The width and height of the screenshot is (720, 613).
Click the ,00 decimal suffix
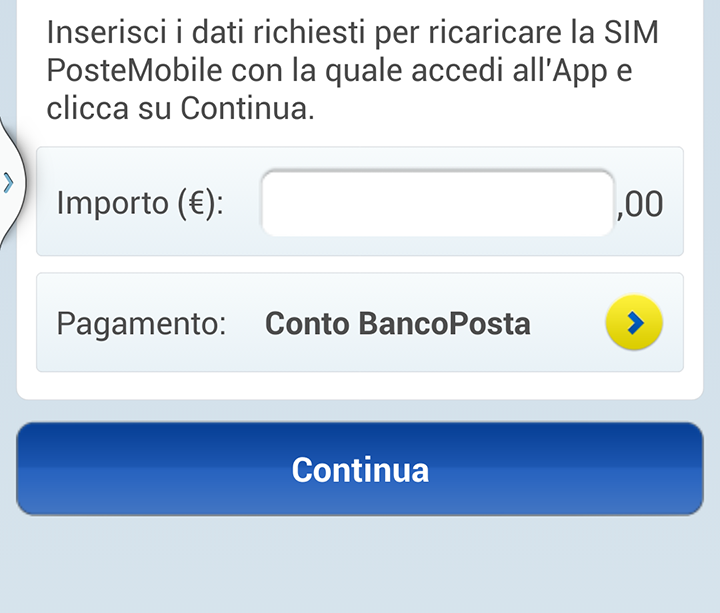pyautogui.click(x=640, y=204)
